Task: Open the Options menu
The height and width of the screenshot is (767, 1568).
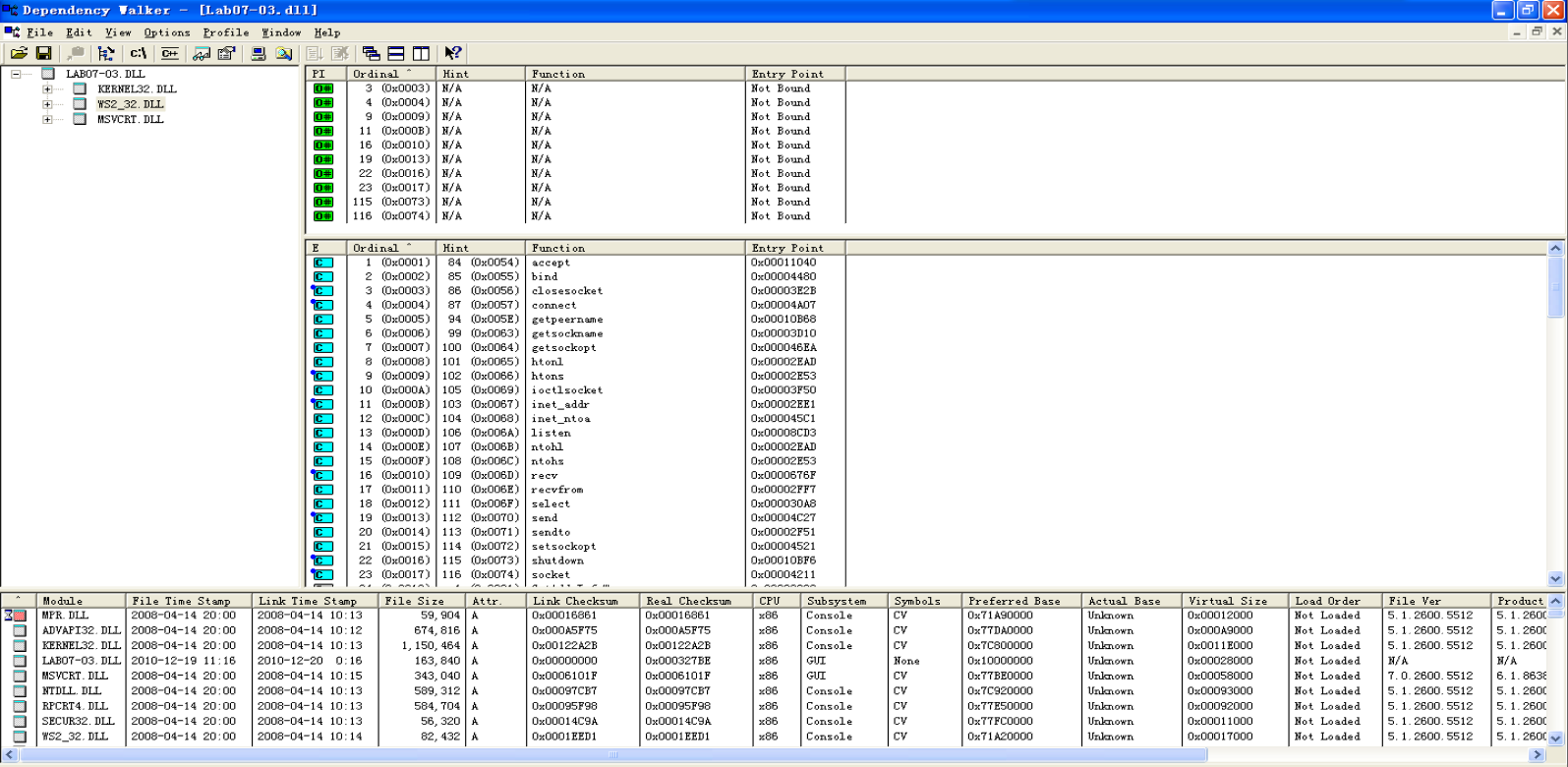Action: click(167, 32)
